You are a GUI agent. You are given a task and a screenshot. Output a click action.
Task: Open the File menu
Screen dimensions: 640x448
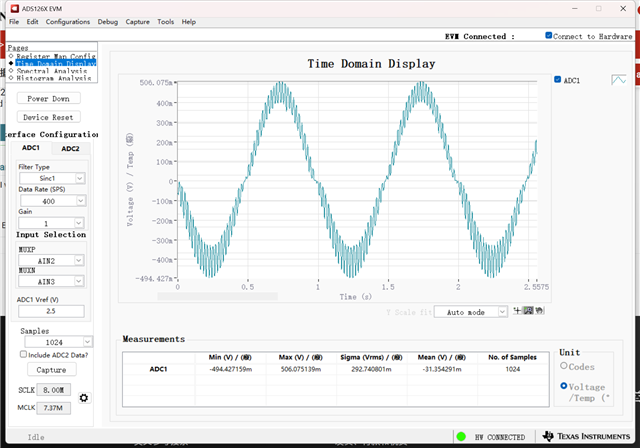pyautogui.click(x=14, y=22)
